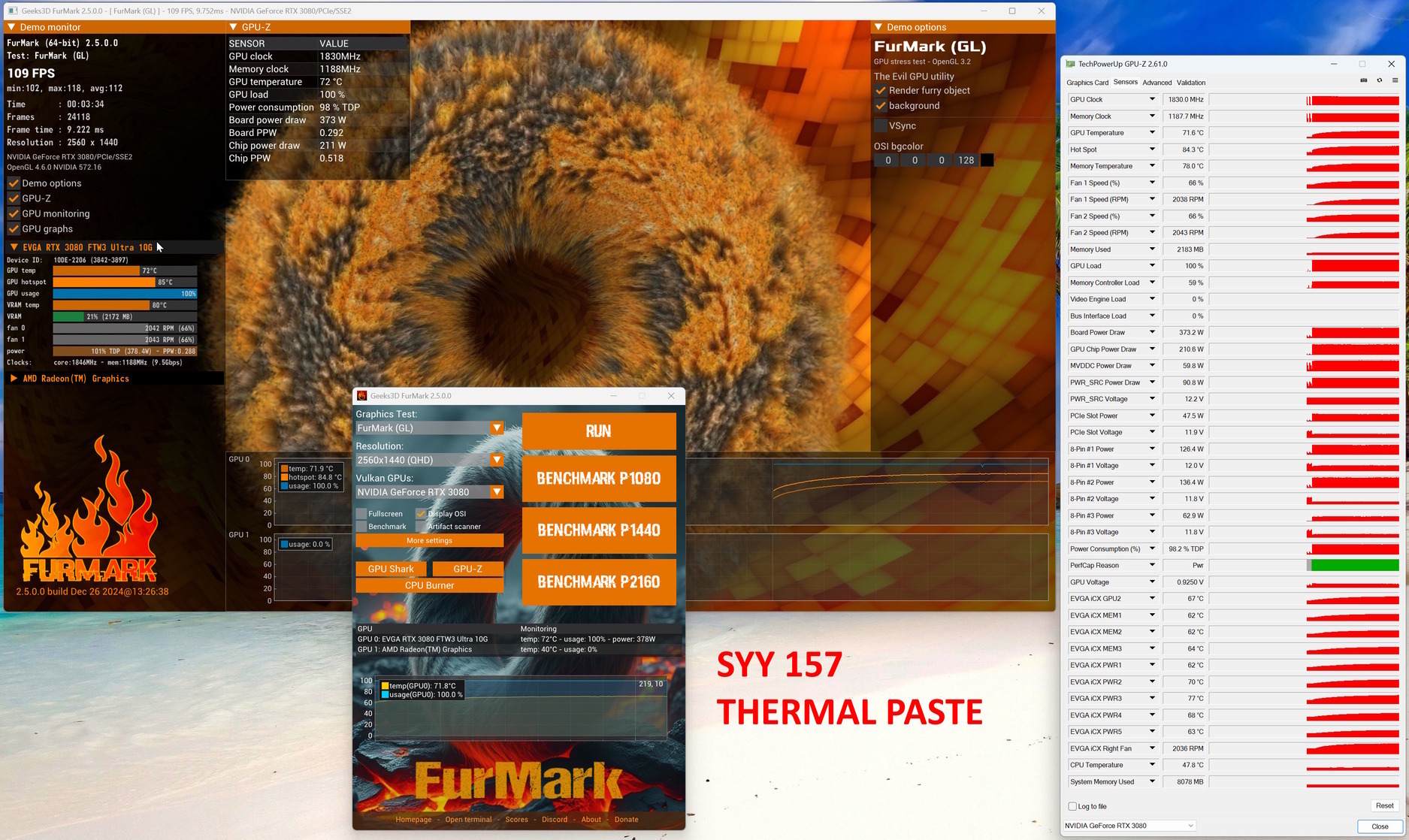Open the GPU Clock sensor dropdown arrow
1409x840 pixels.
click(1152, 99)
